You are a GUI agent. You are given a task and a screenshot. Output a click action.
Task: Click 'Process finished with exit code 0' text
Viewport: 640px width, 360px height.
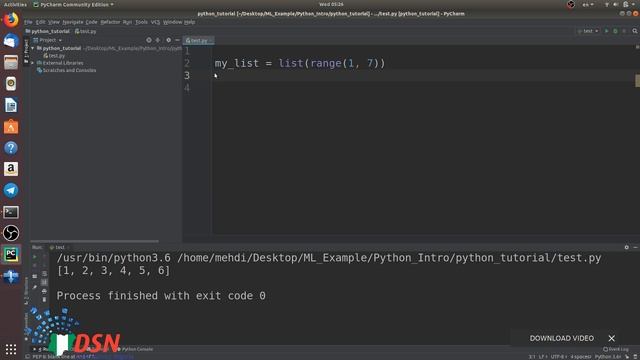(x=161, y=296)
